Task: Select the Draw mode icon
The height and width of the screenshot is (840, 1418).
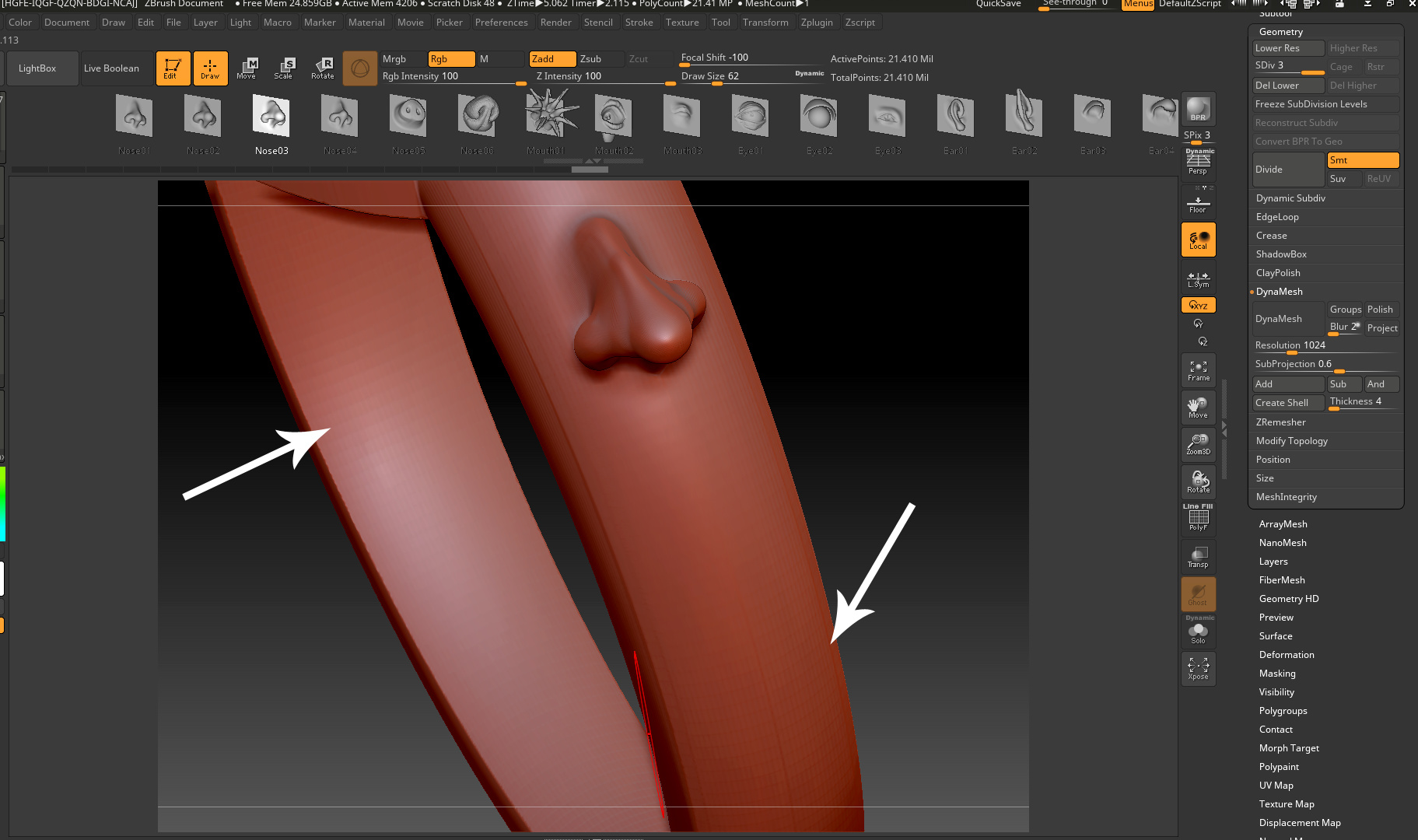Action: click(210, 68)
